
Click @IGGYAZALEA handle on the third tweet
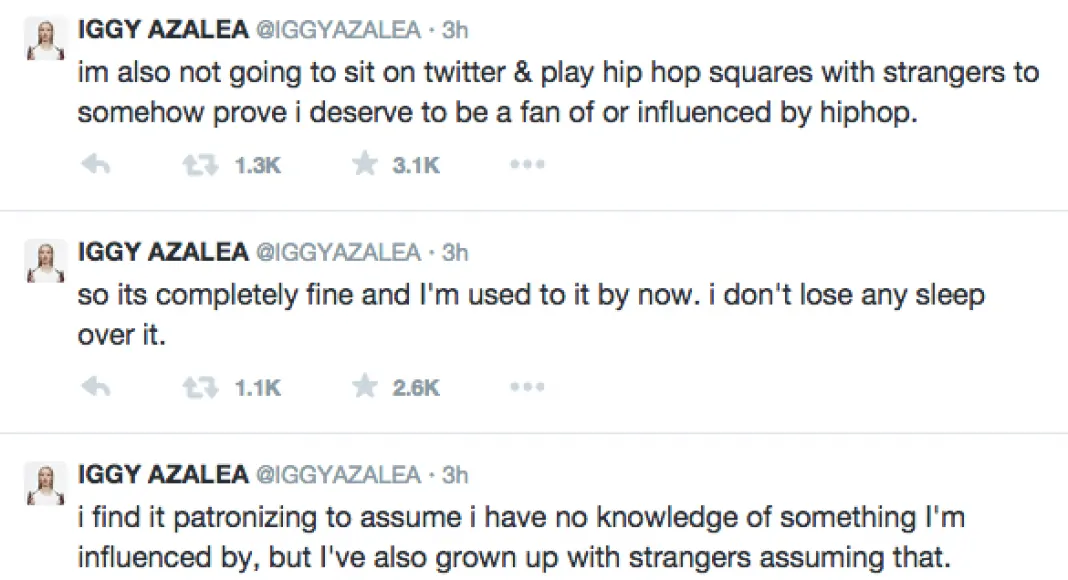pos(339,475)
